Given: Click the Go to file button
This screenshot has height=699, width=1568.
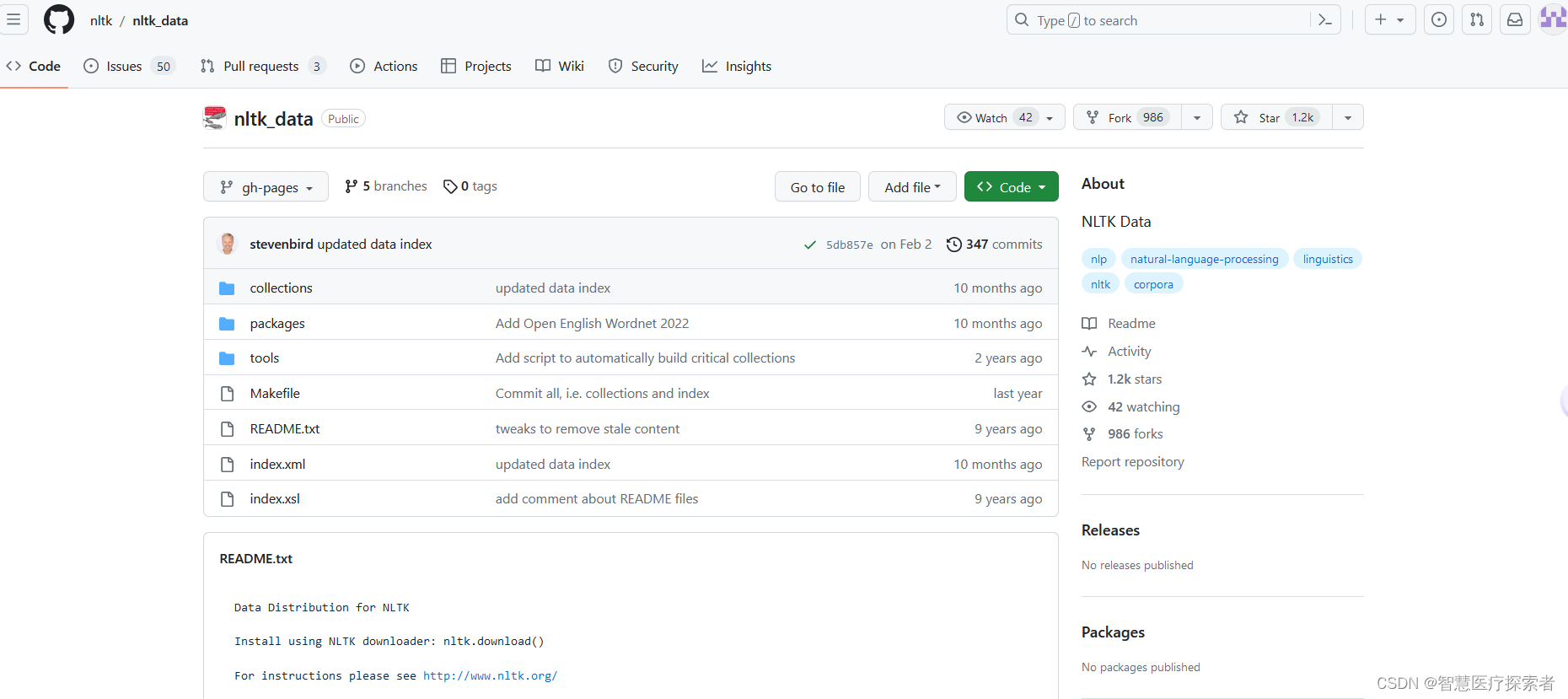Looking at the screenshot, I should click(818, 187).
